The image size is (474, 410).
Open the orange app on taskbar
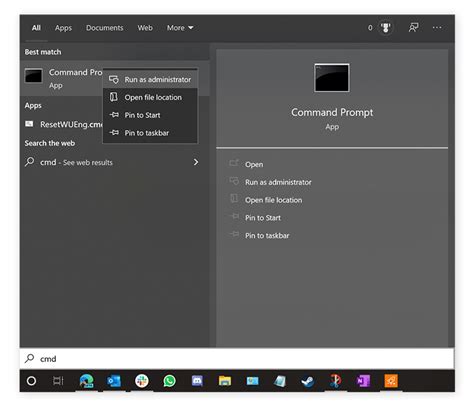tap(391, 381)
